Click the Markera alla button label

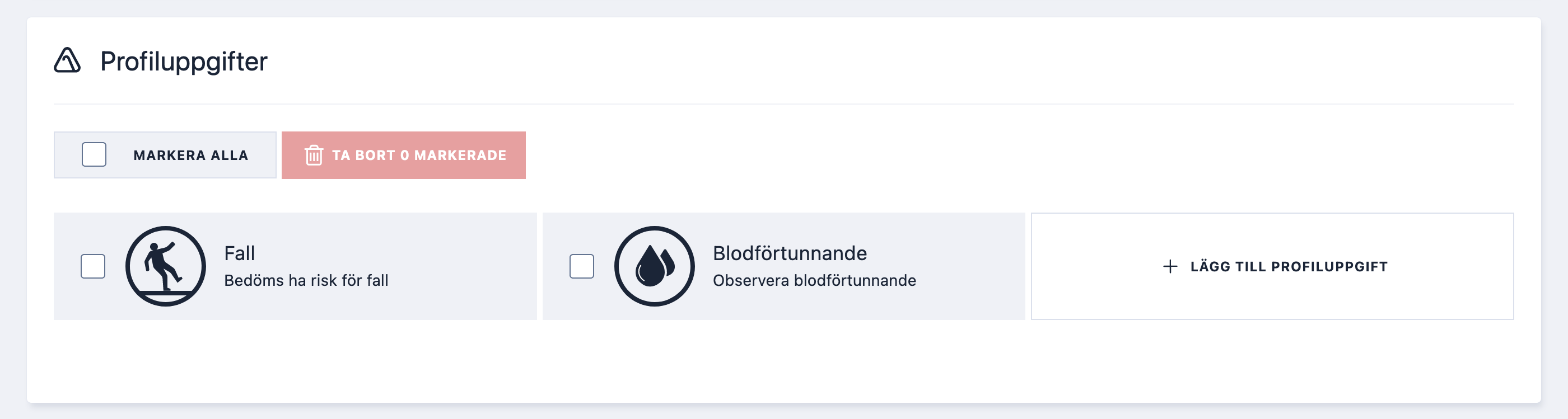[x=190, y=155]
